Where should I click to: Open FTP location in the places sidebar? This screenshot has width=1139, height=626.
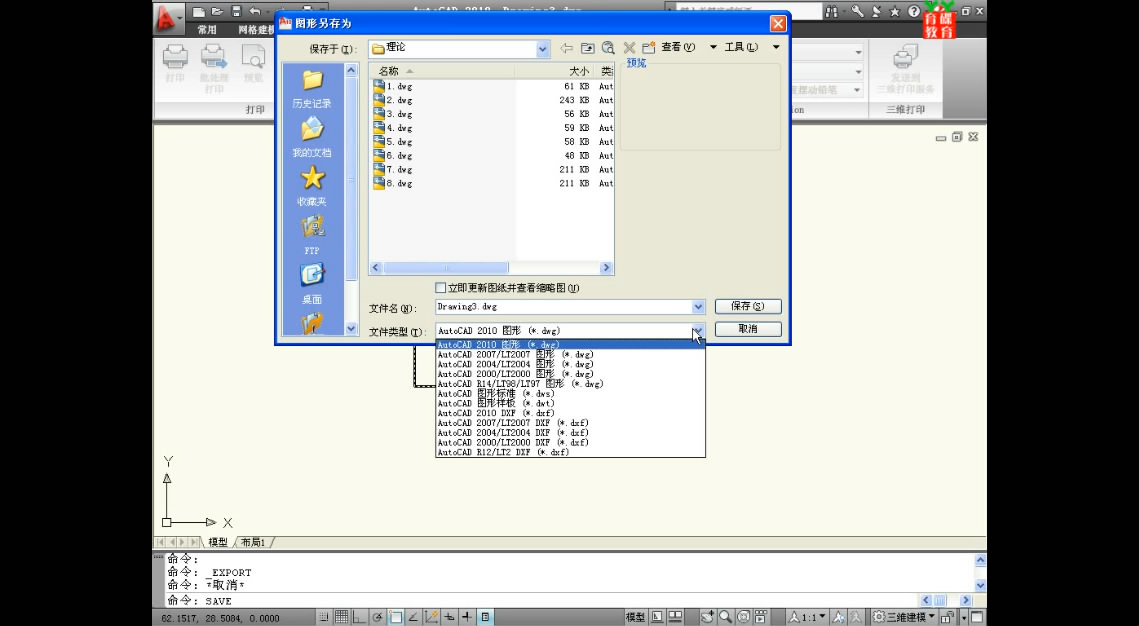point(312,235)
